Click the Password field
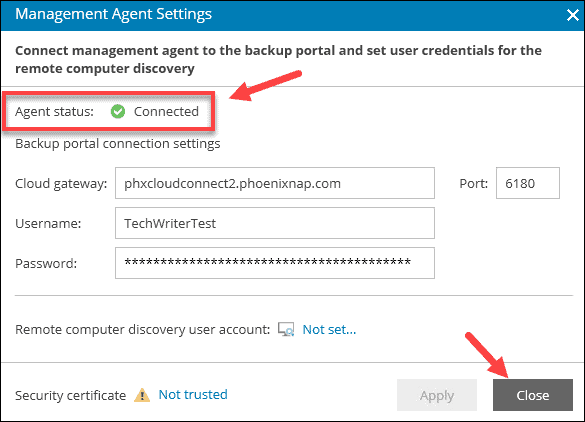The height and width of the screenshot is (422, 585). (275, 263)
